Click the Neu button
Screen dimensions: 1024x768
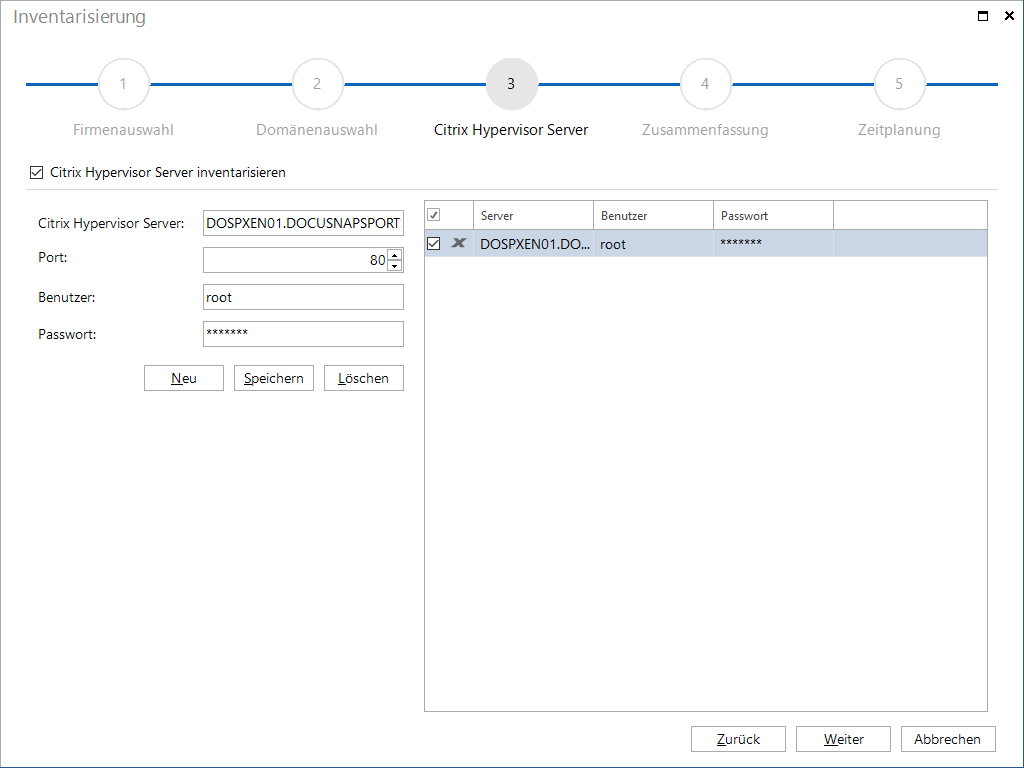tap(184, 378)
